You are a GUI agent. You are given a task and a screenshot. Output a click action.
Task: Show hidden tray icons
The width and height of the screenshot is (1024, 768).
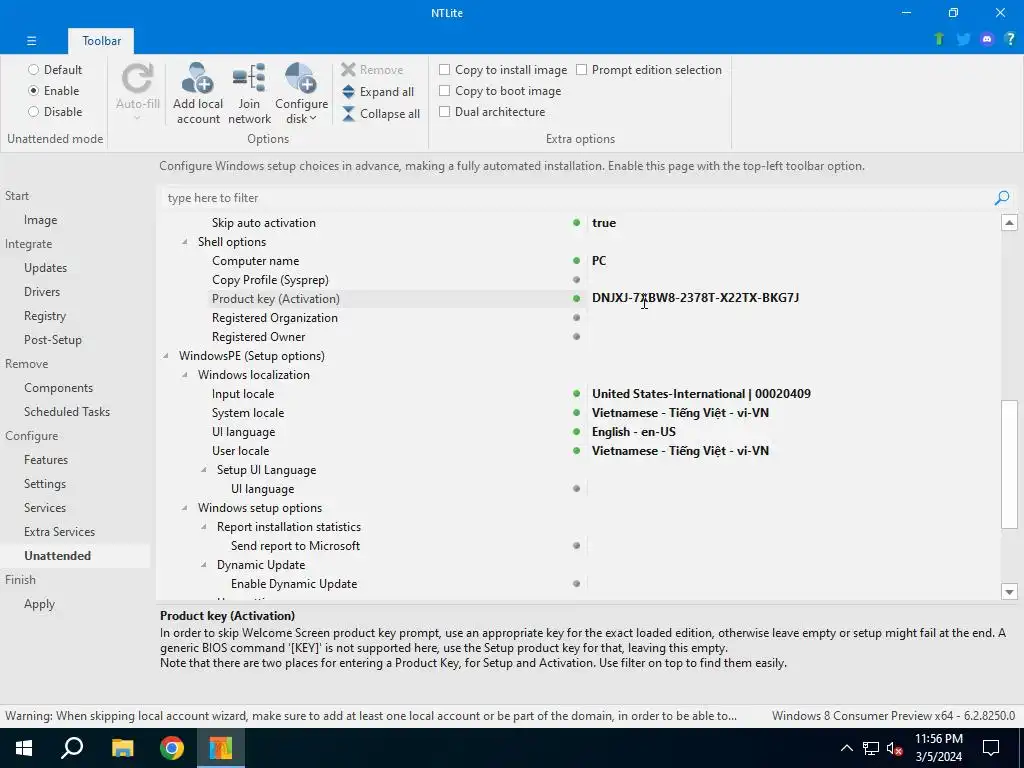coord(846,748)
